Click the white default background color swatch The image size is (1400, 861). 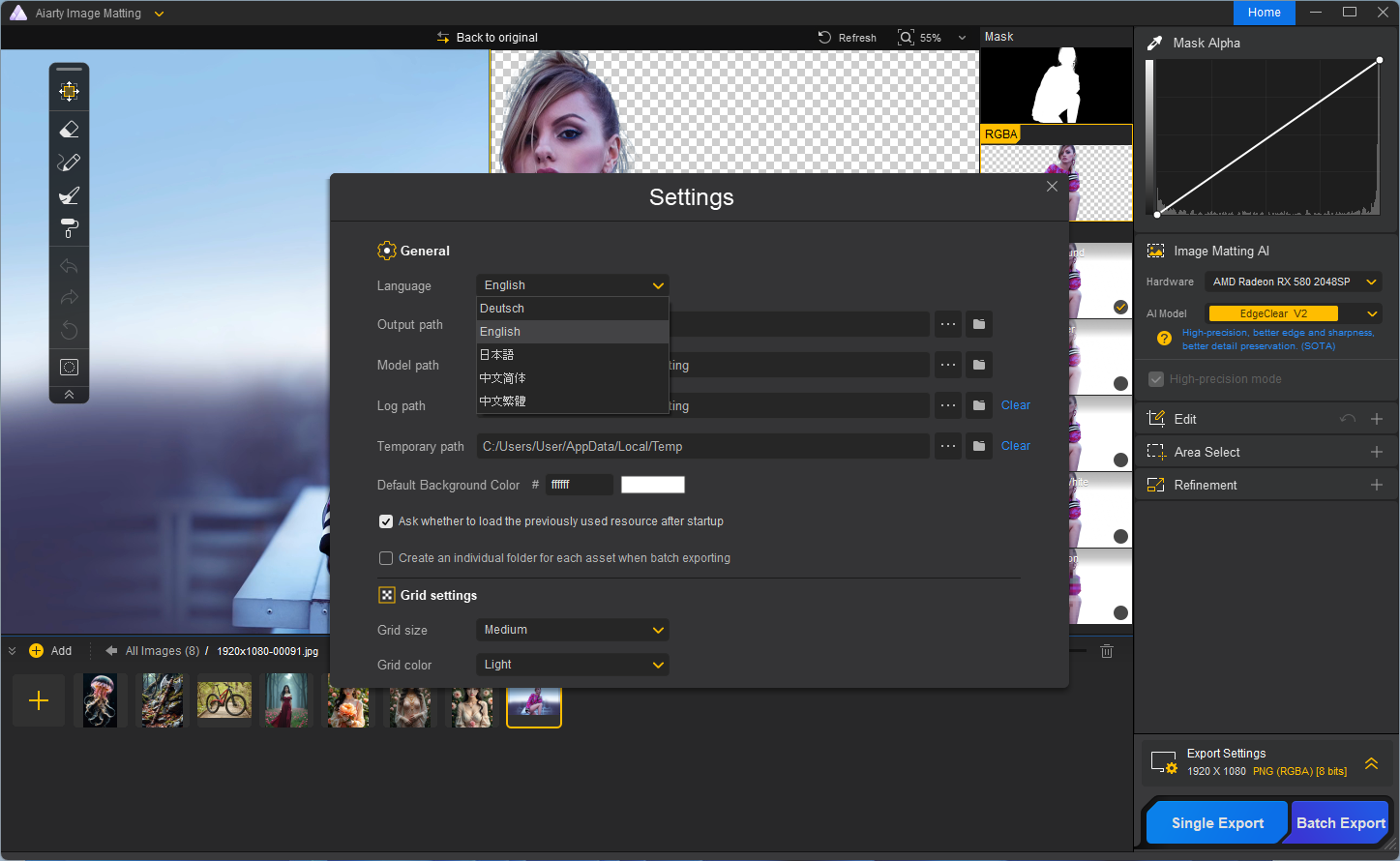click(652, 485)
